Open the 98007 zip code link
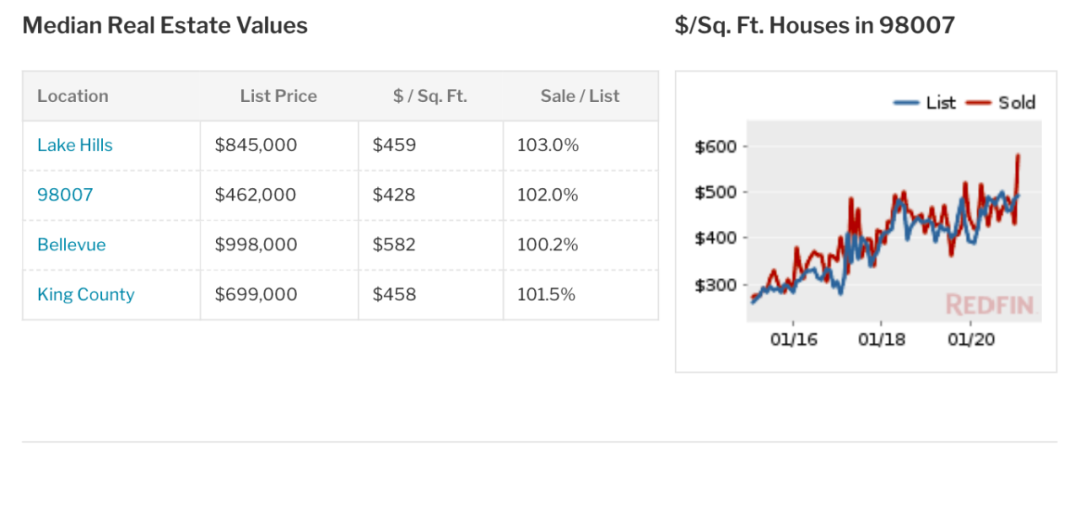 pos(65,195)
